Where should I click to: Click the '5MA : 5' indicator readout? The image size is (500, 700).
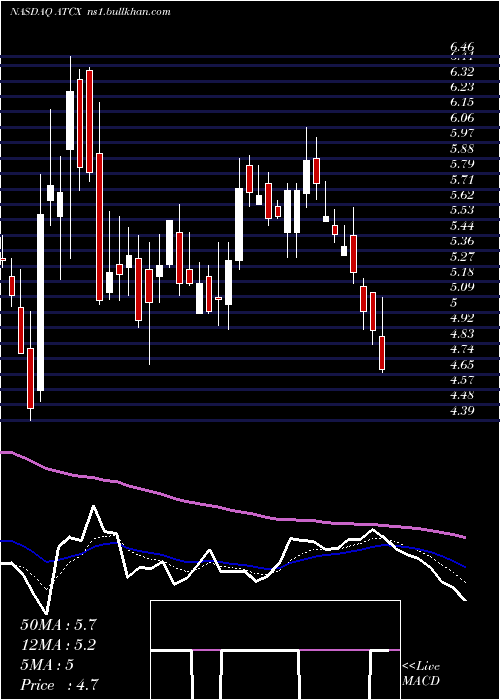47,665
